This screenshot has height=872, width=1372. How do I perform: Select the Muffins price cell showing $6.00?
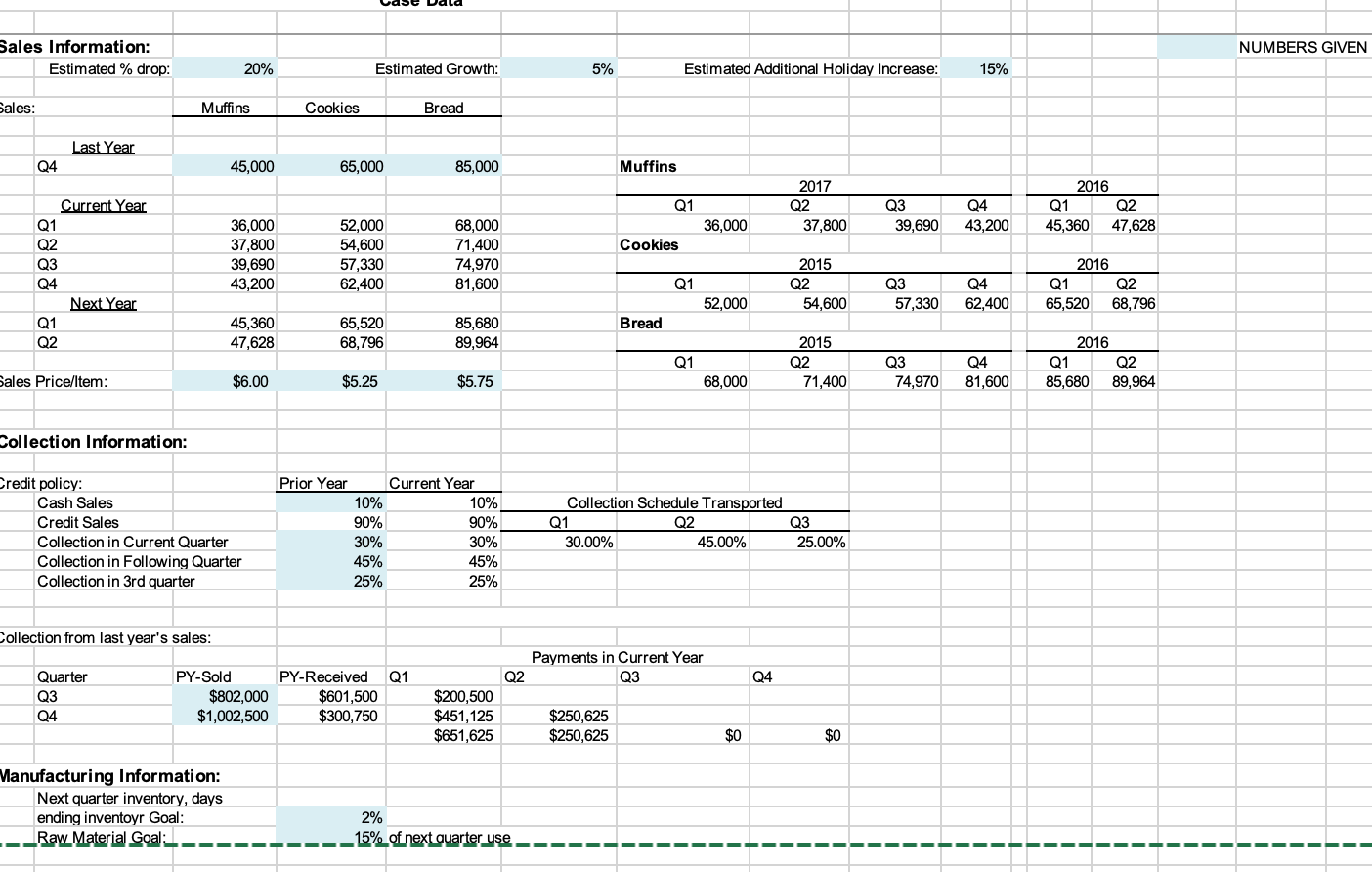click(x=244, y=381)
